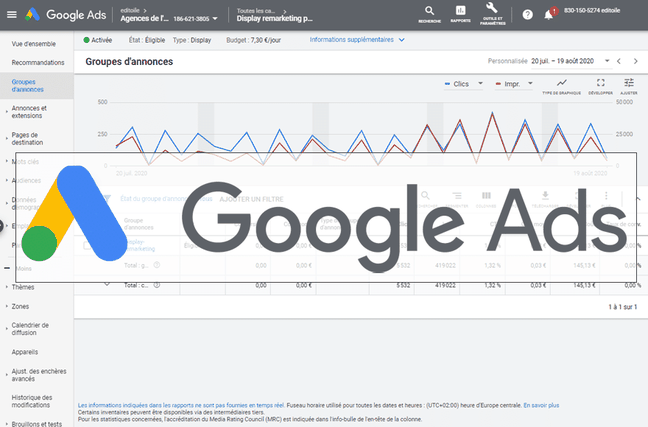Go to the previous date range
This screenshot has width=648, height=427.
coord(619,61)
